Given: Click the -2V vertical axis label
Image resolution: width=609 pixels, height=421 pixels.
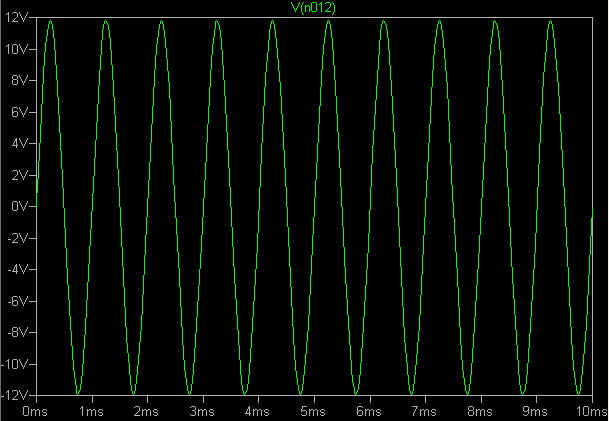Looking at the screenshot, I should coord(18,238).
